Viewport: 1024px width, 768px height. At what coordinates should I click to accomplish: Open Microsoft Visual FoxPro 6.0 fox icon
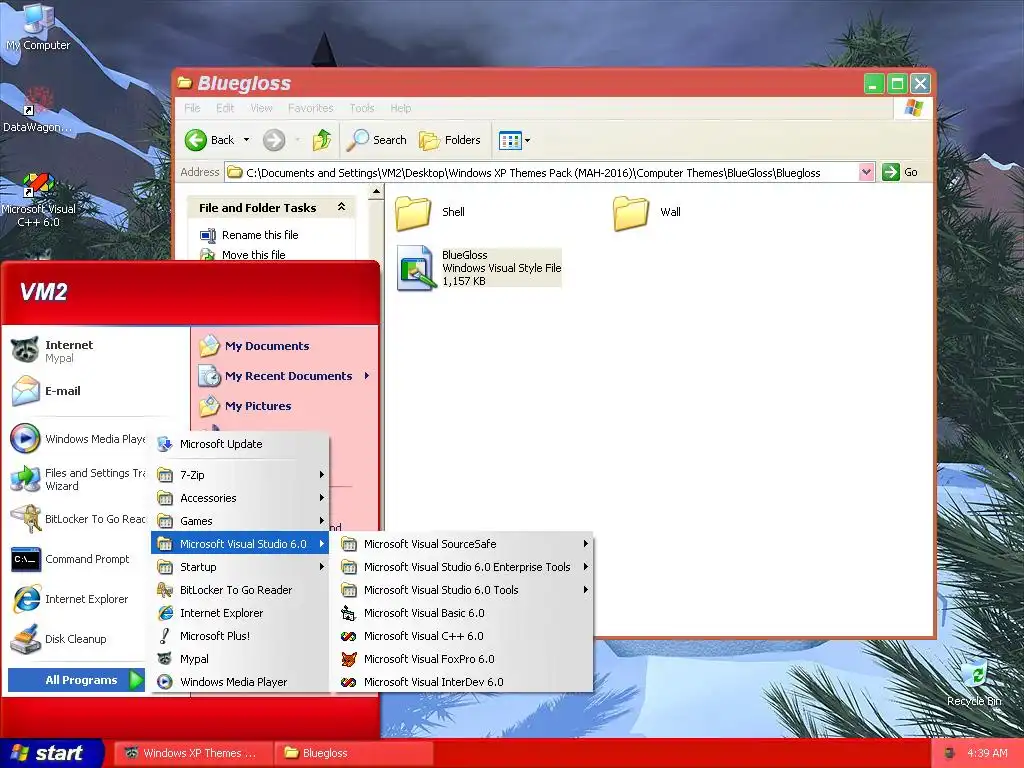point(349,659)
